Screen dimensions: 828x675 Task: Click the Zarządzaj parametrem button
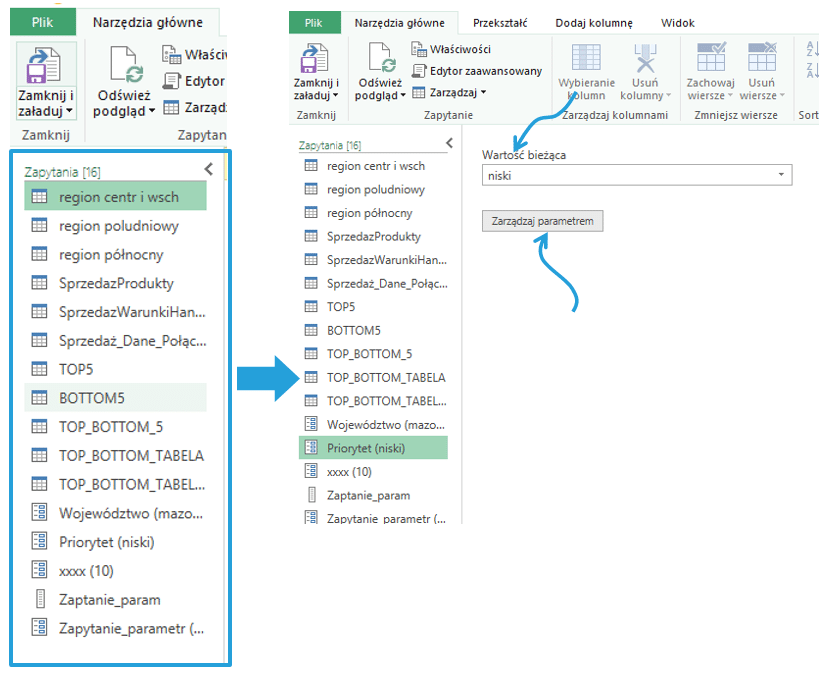[x=542, y=221]
